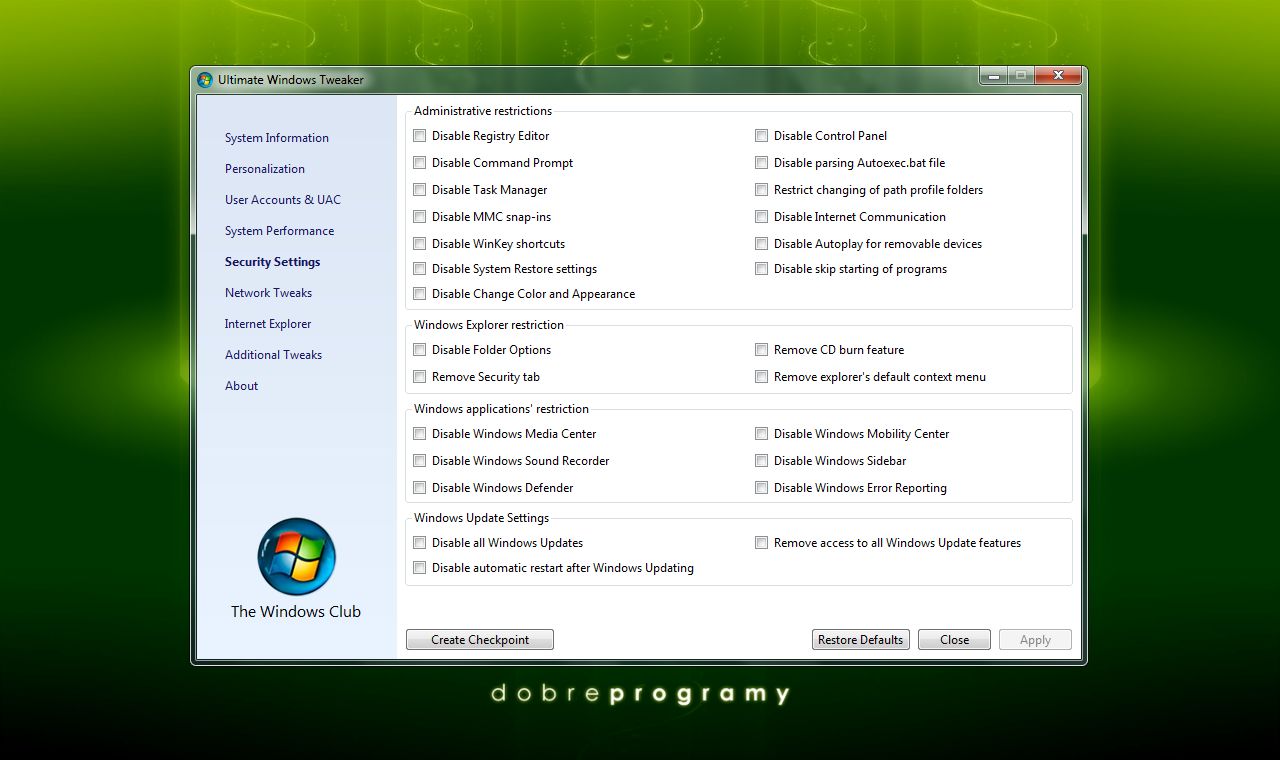Click the Apply button
The height and width of the screenshot is (760, 1280).
click(x=1035, y=640)
